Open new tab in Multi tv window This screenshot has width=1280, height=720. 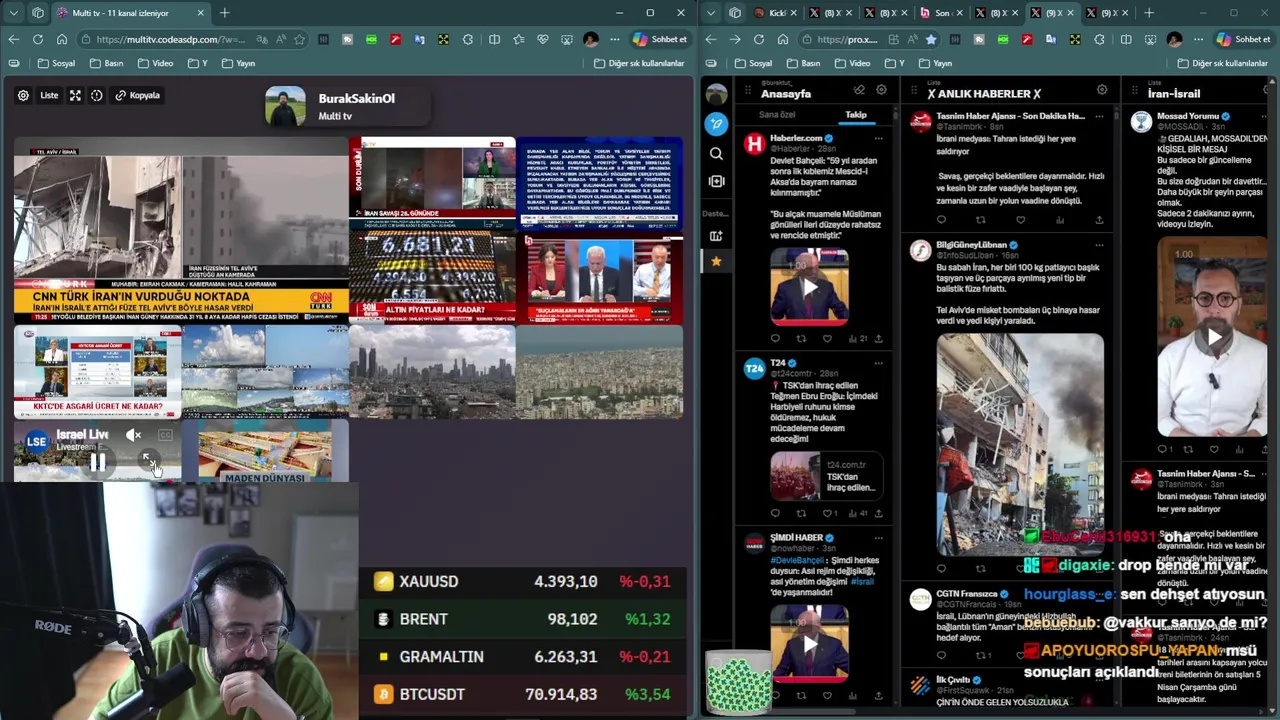(224, 13)
